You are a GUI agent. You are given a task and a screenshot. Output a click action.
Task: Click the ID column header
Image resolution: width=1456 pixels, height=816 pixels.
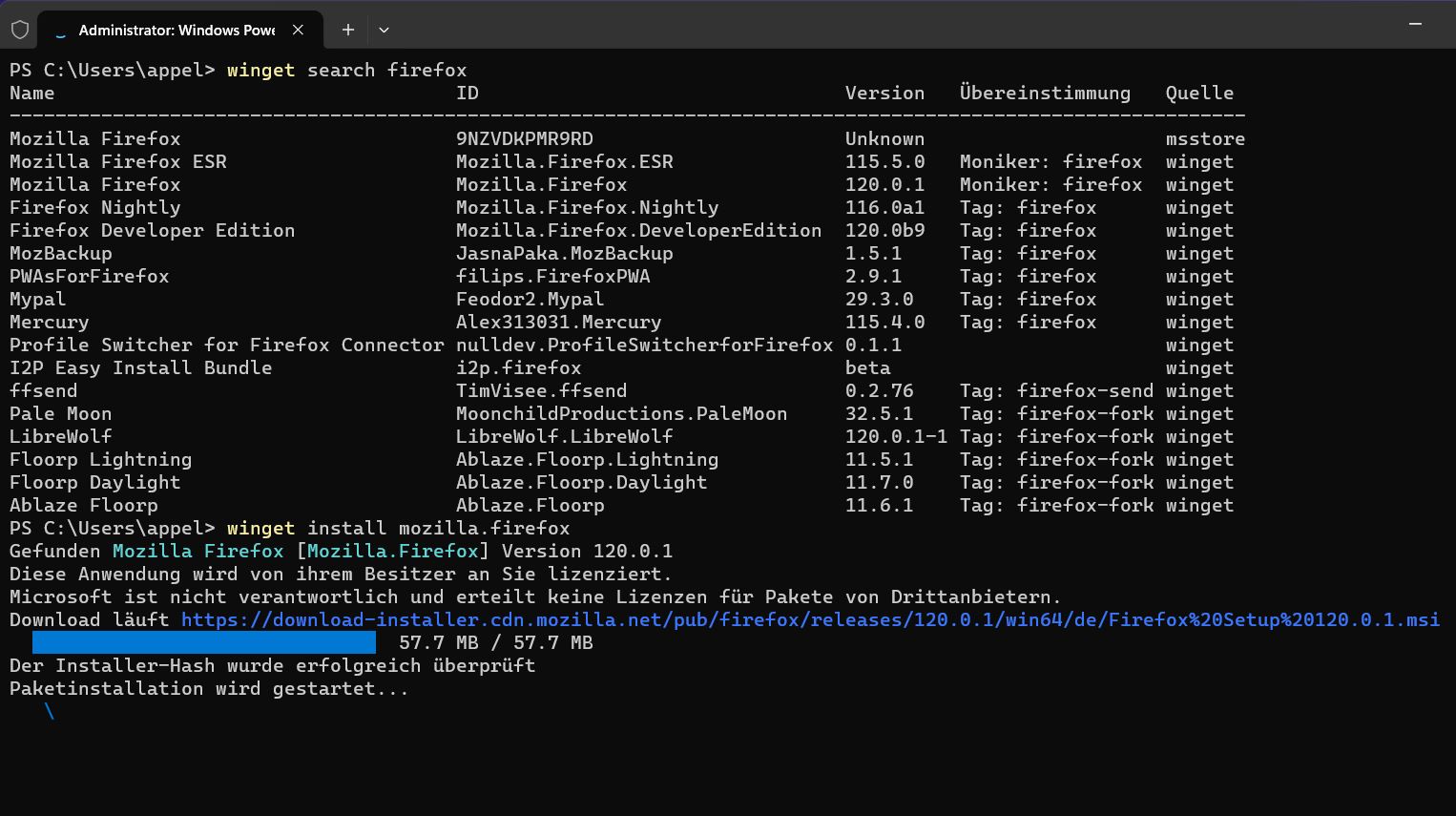[x=468, y=93]
